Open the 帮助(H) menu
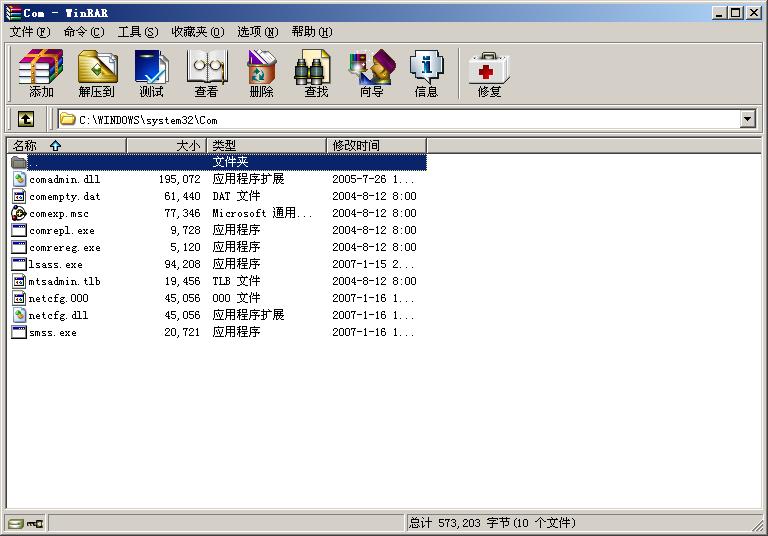Viewport: 768px width, 536px height. [312, 32]
